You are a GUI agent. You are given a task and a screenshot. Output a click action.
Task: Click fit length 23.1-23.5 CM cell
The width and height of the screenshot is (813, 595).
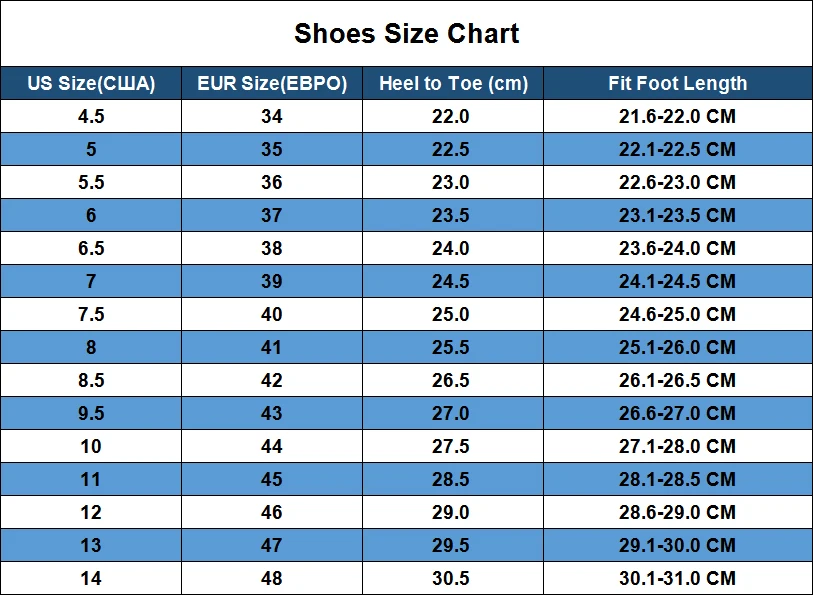point(678,215)
